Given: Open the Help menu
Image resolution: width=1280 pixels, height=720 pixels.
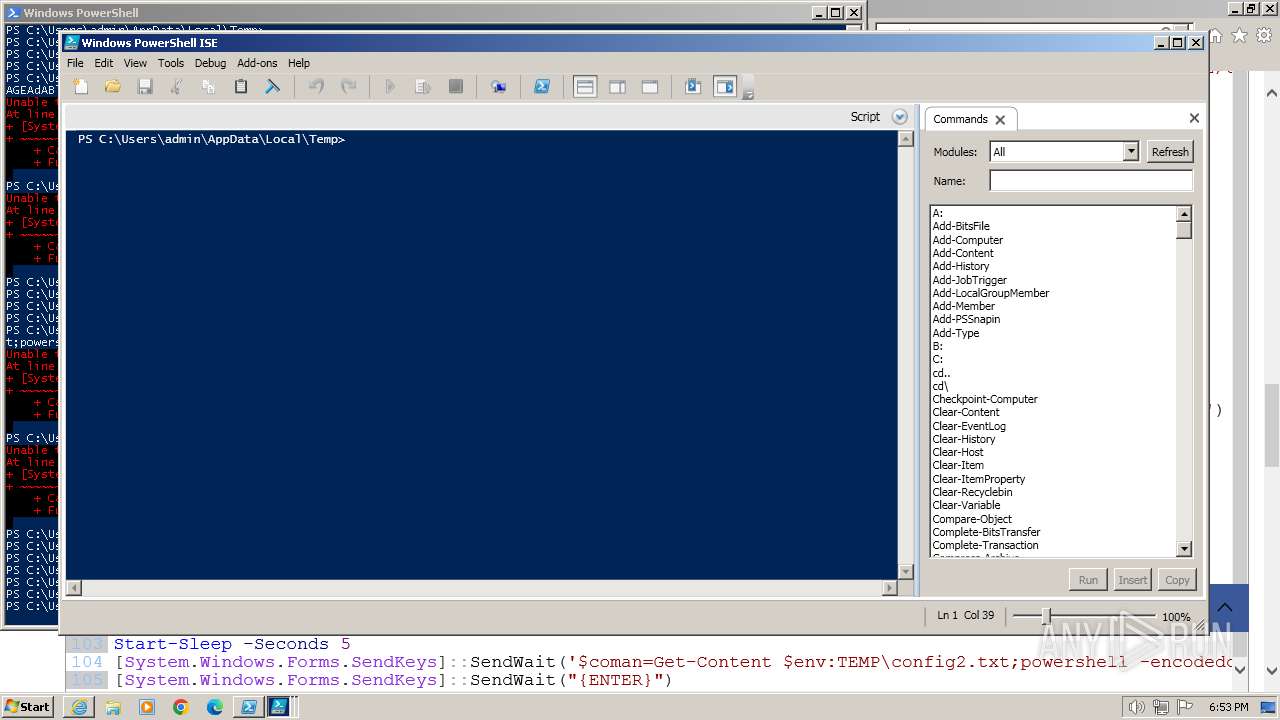Looking at the screenshot, I should click(299, 63).
